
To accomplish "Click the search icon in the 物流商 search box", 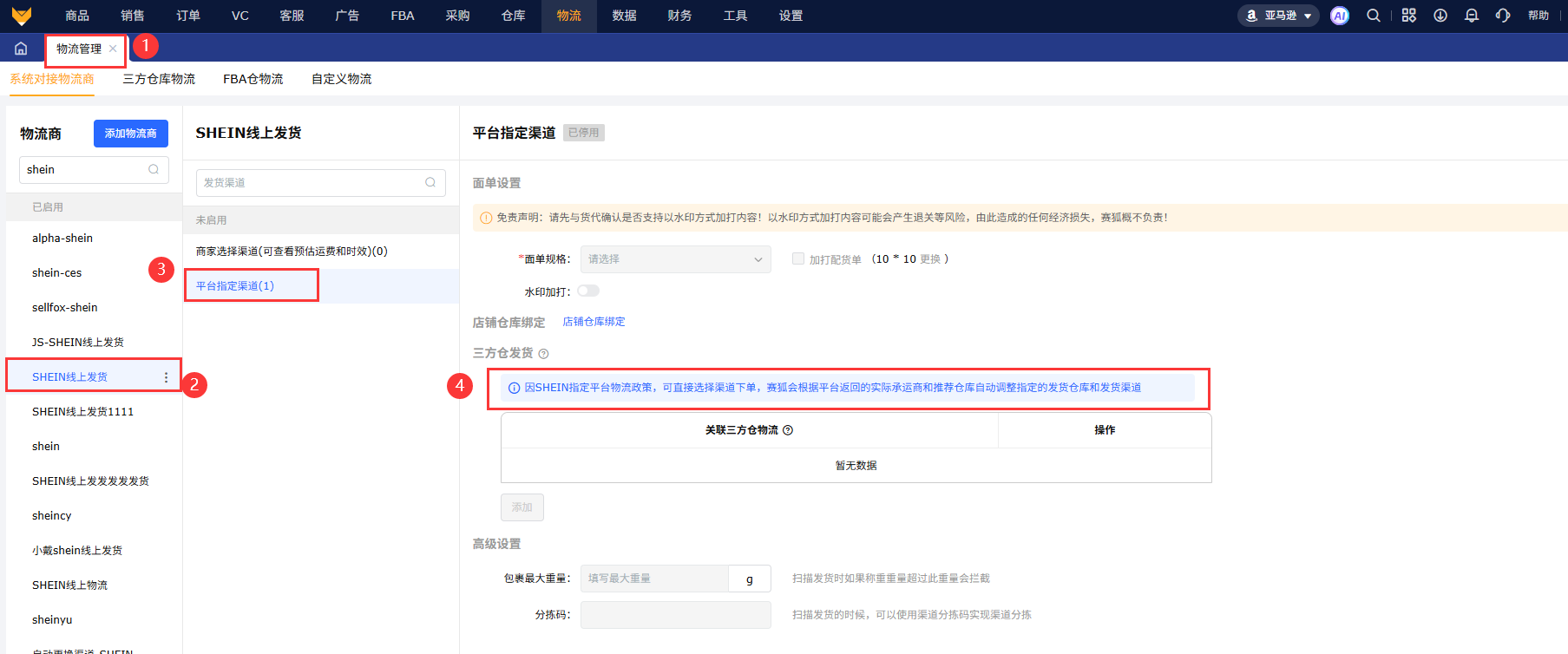I will tap(154, 169).
